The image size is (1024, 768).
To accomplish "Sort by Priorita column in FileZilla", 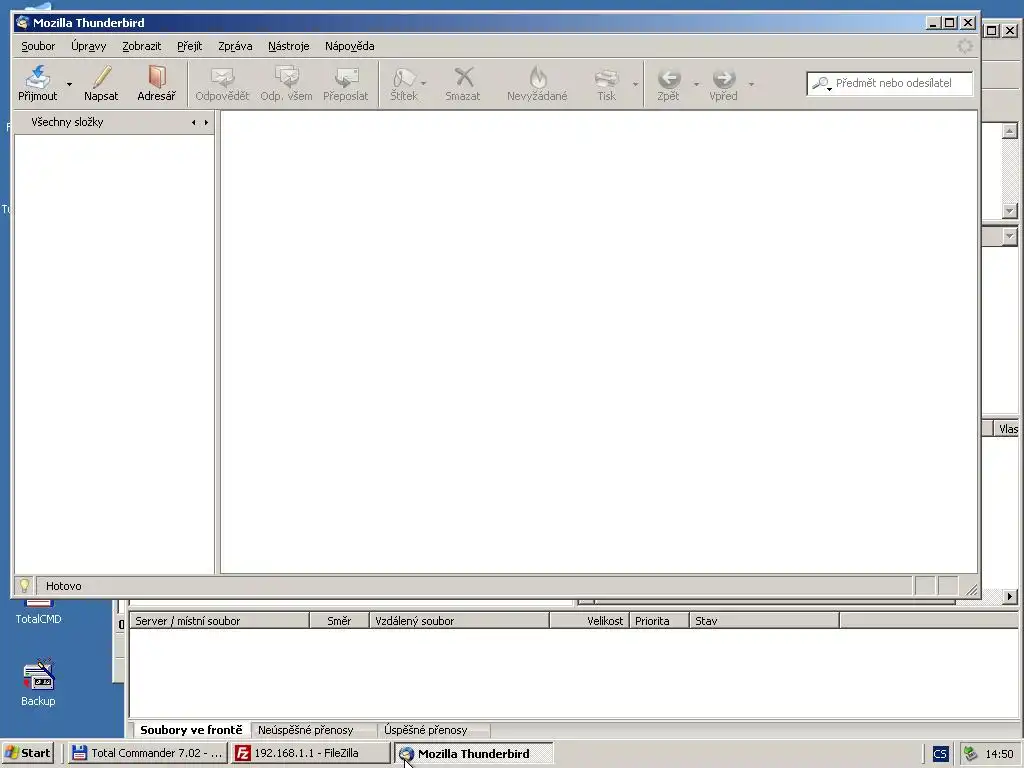I will tap(659, 620).
